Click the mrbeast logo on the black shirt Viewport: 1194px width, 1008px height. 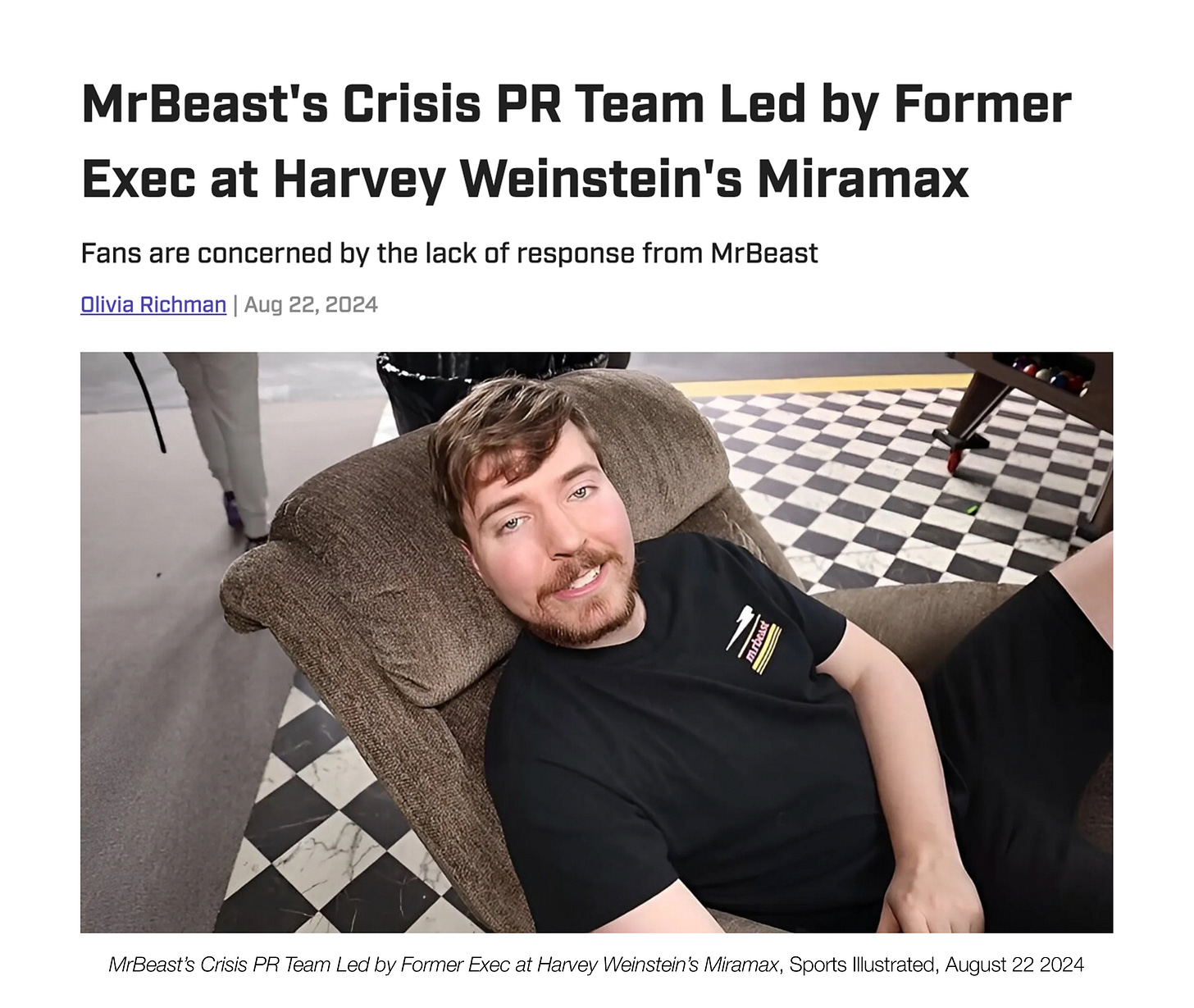click(754, 640)
